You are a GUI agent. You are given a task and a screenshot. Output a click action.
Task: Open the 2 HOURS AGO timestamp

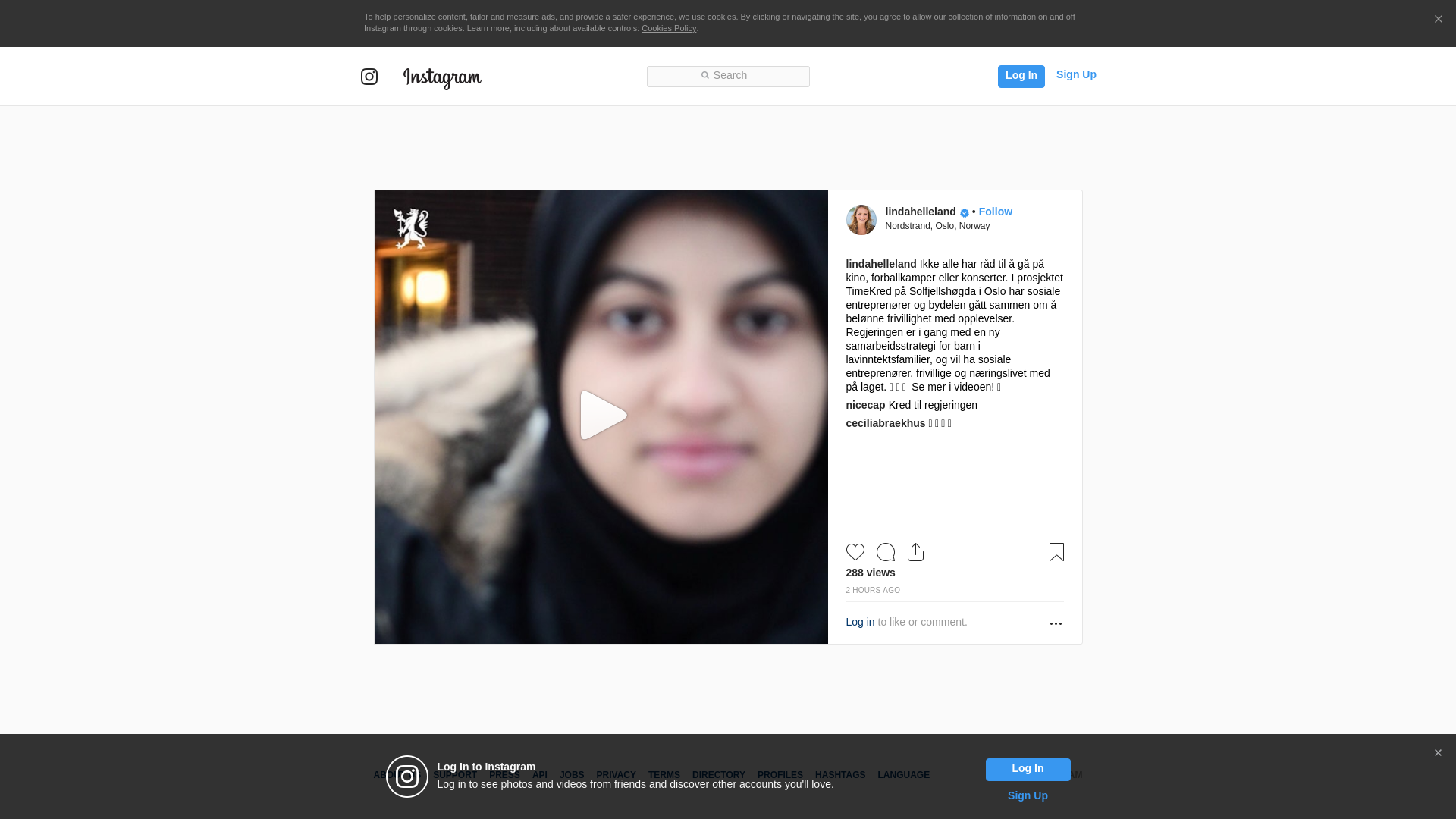click(x=873, y=590)
